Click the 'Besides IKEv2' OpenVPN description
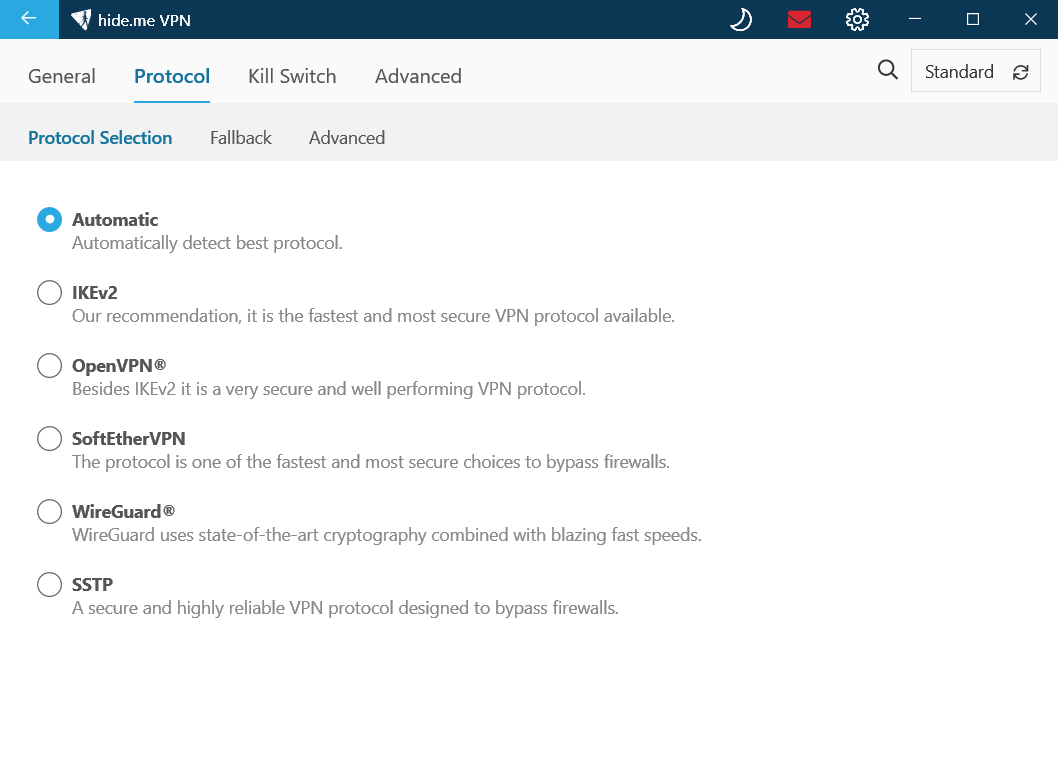 point(329,389)
